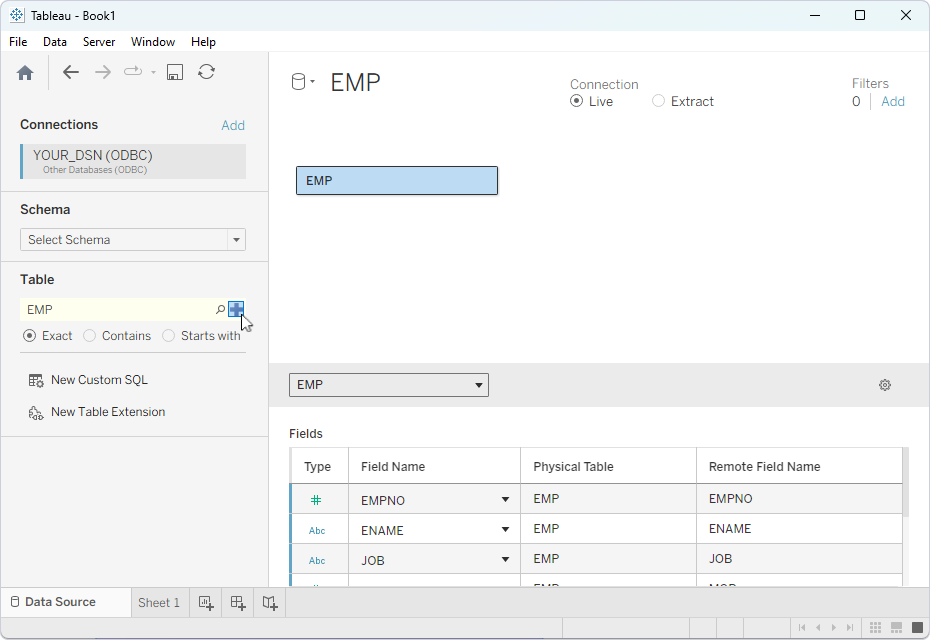Open the ENAME field name dropdown
Image resolution: width=930 pixels, height=640 pixels.
tap(505, 529)
